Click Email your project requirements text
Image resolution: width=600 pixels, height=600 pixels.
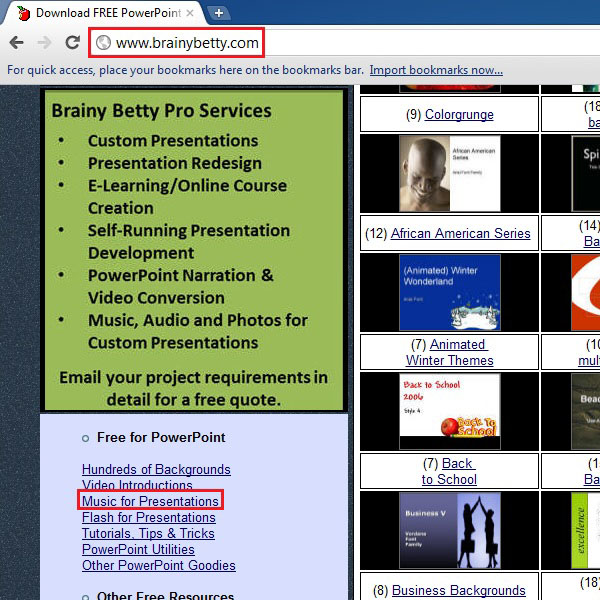click(x=194, y=388)
